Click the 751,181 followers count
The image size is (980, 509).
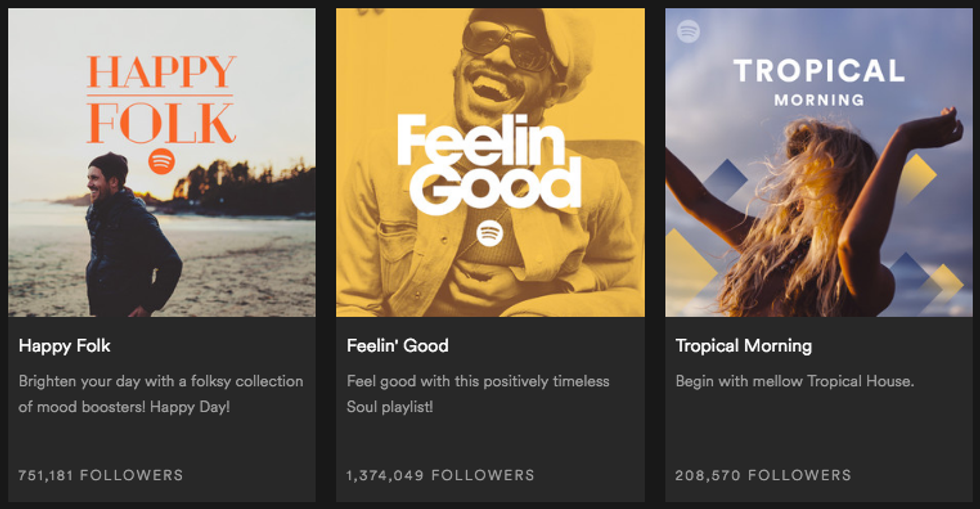coord(100,475)
